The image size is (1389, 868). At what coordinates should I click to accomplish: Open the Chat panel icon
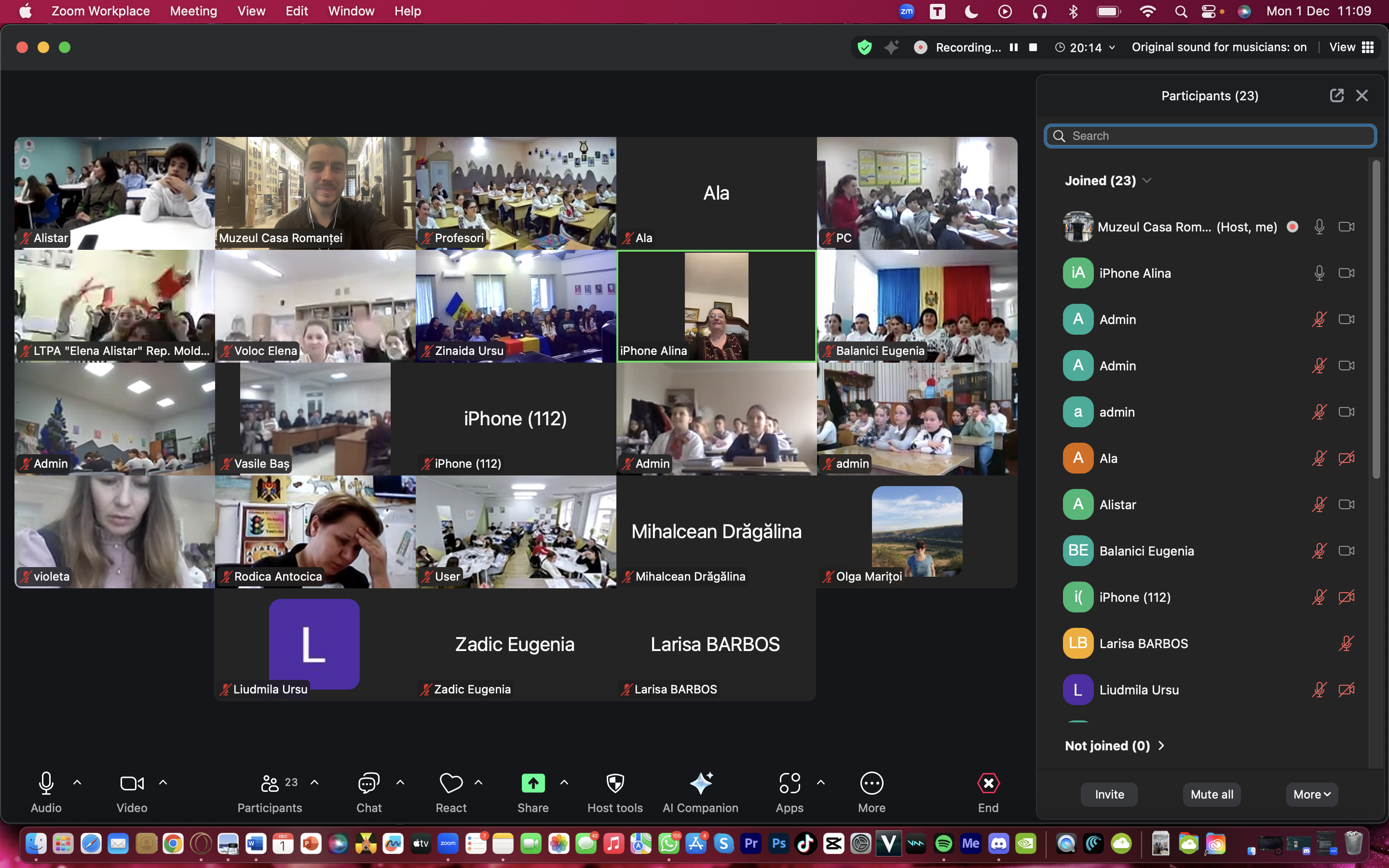pos(368,783)
